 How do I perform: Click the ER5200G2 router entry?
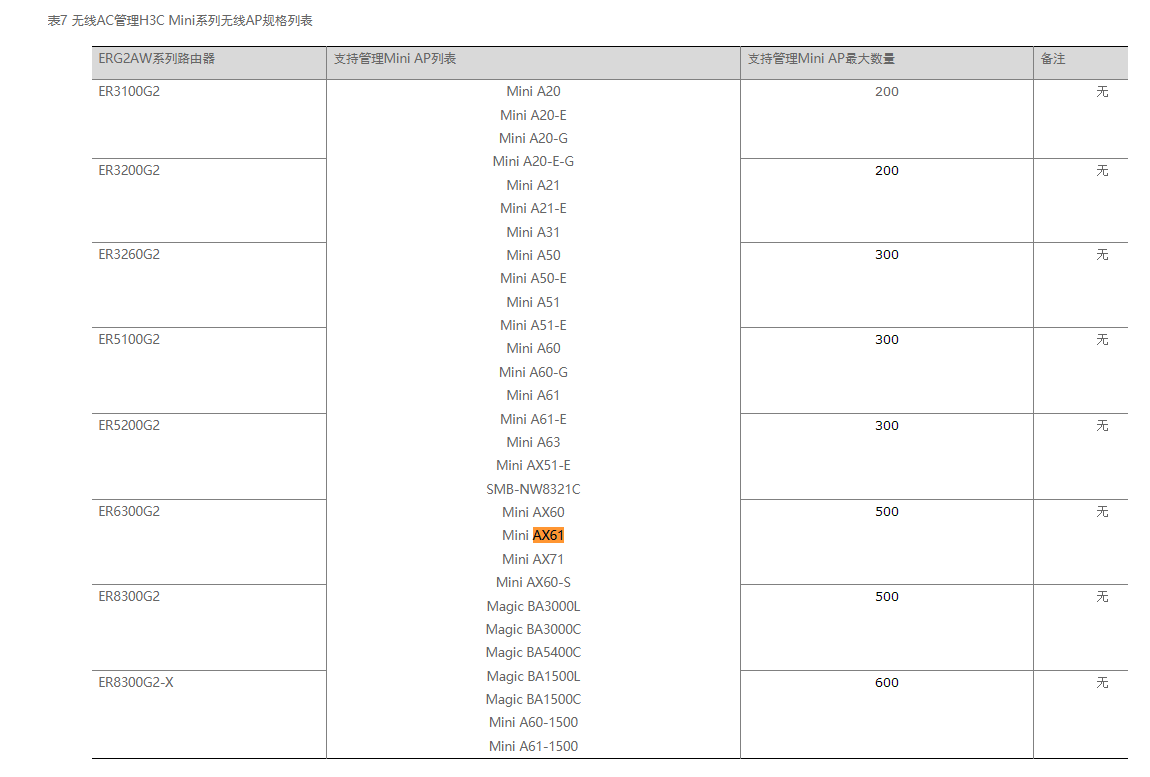coord(129,425)
